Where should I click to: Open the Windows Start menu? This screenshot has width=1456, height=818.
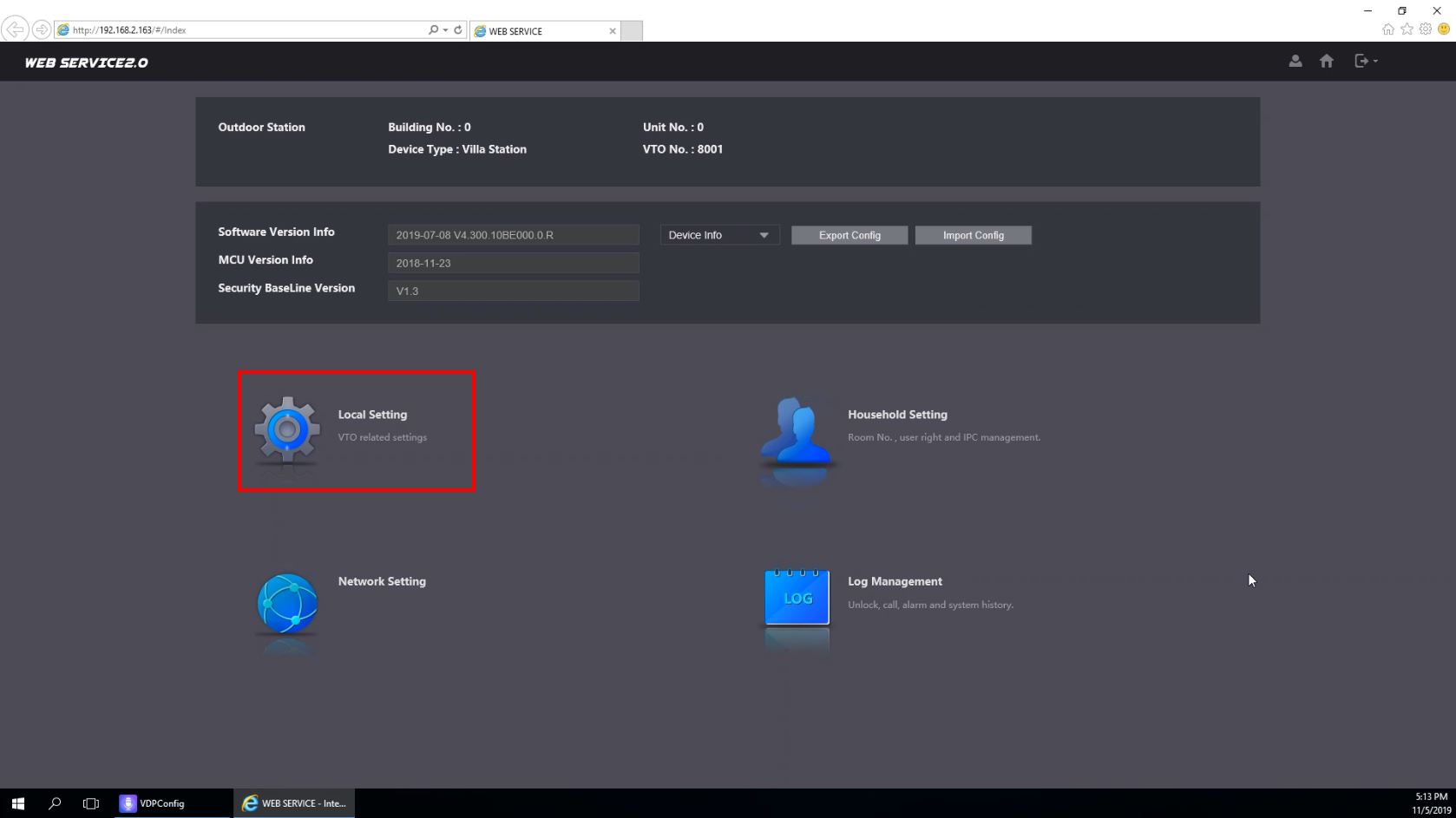point(17,803)
